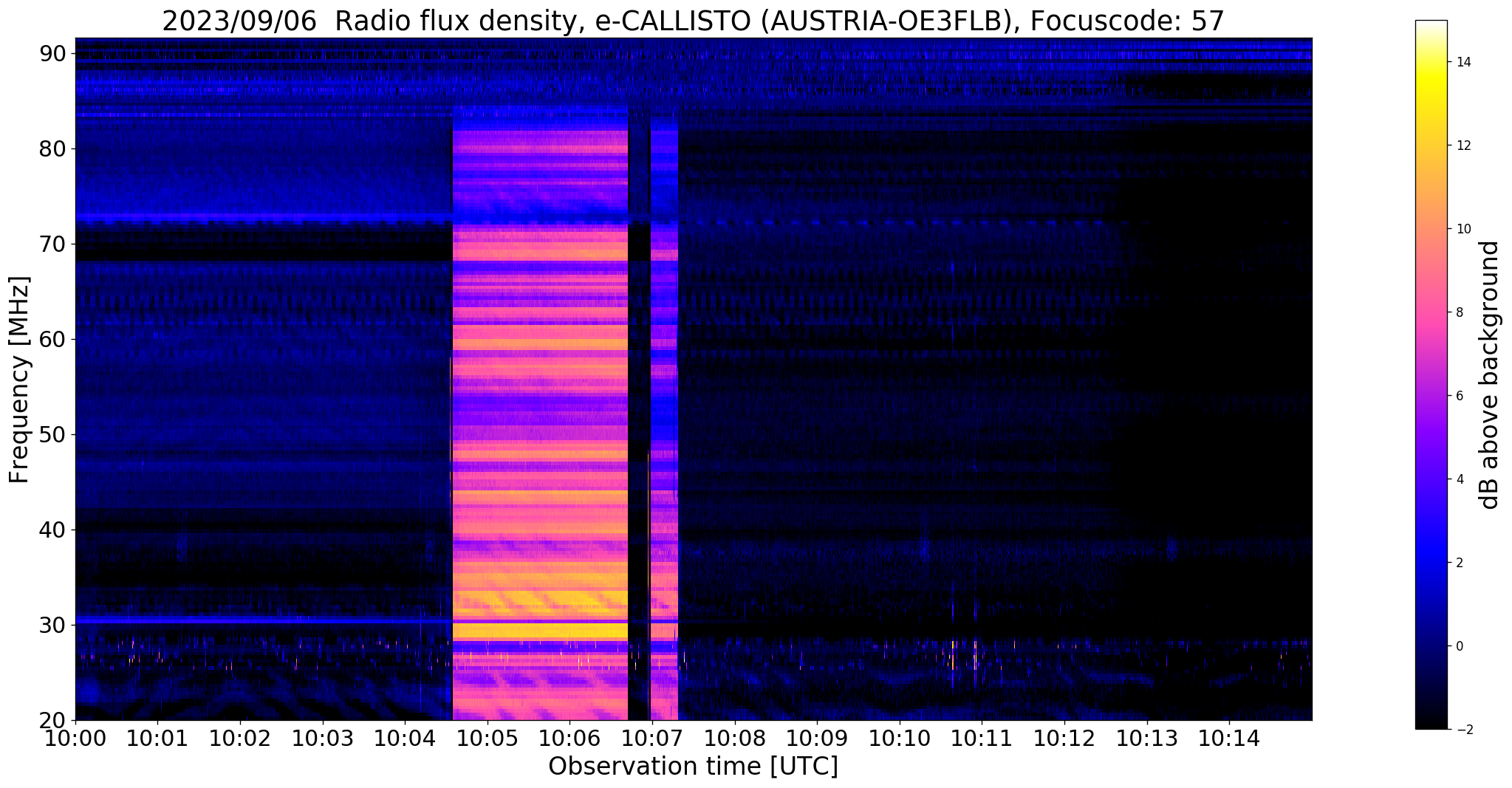Click the 10:01 time tick label
This screenshot has width=1512, height=788.
pos(157,738)
